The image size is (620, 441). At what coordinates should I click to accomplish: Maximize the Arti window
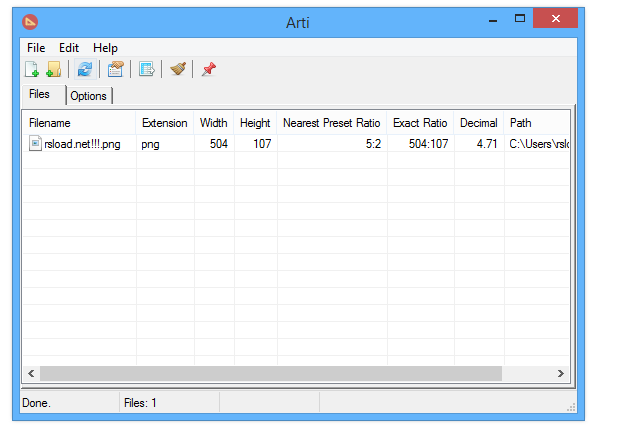point(520,19)
